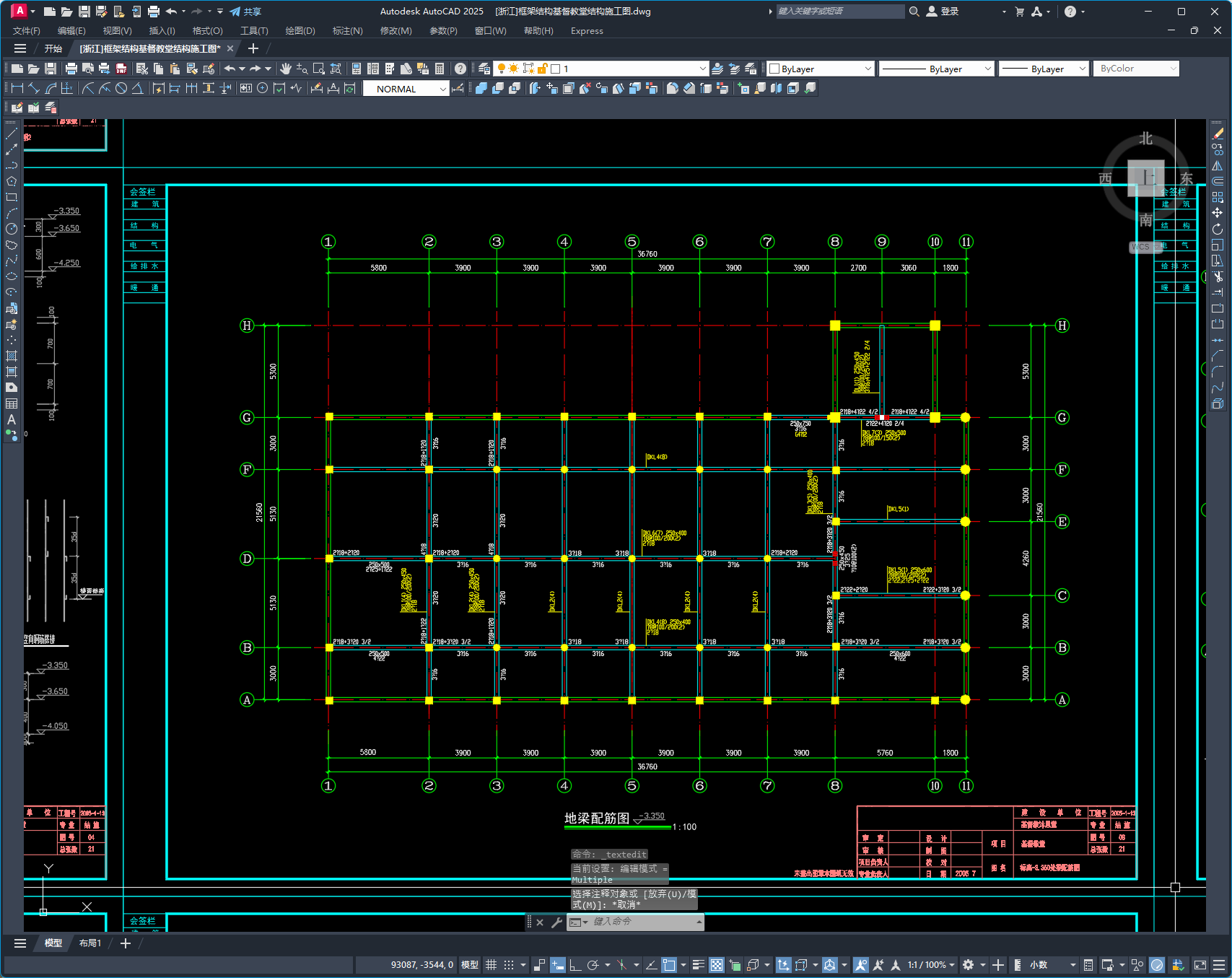
Task: Click the Zoom Window icon
Action: click(319, 69)
